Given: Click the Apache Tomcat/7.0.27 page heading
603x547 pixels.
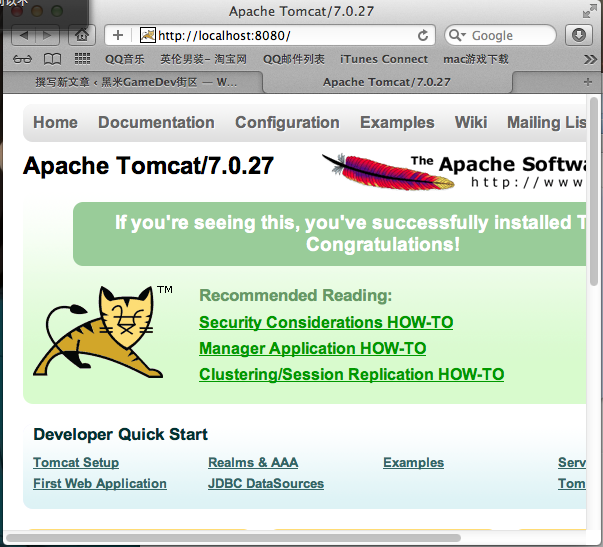Looking at the screenshot, I should point(148,166).
